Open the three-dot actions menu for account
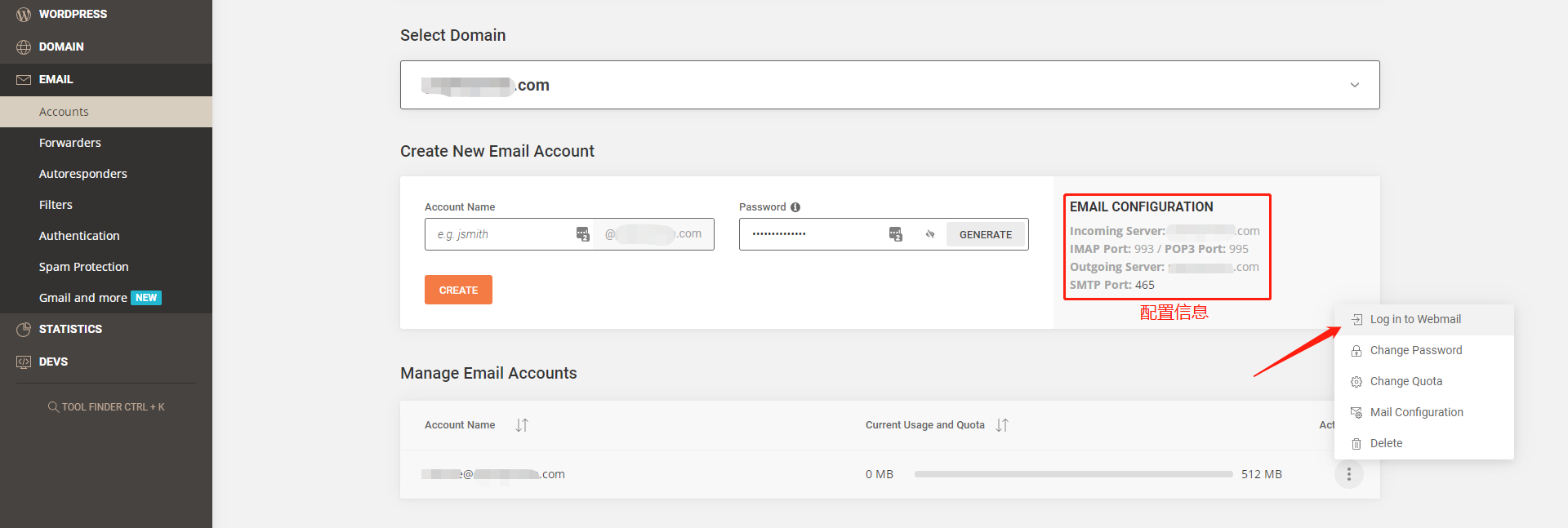1568x528 pixels. [1349, 474]
